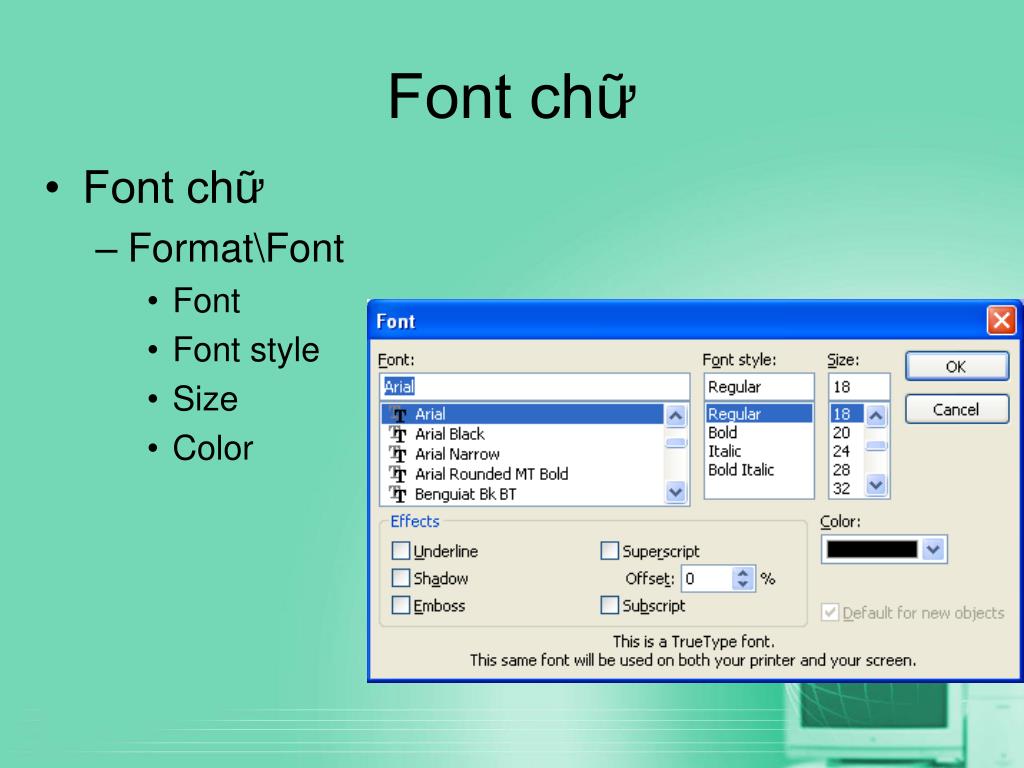1024x768 pixels.
Task: Check the Superscript option
Action: tap(609, 551)
